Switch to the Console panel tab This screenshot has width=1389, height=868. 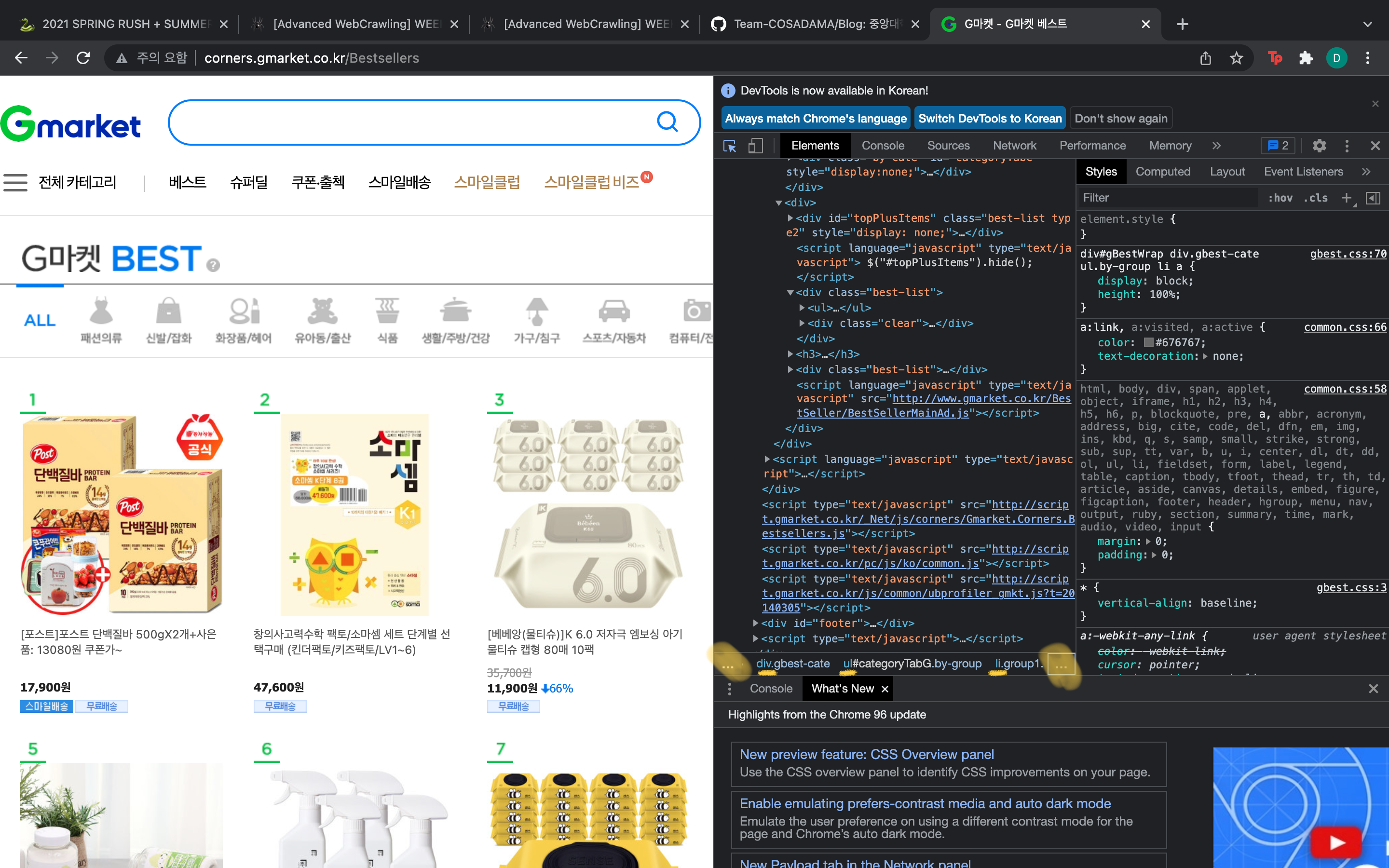[883, 146]
